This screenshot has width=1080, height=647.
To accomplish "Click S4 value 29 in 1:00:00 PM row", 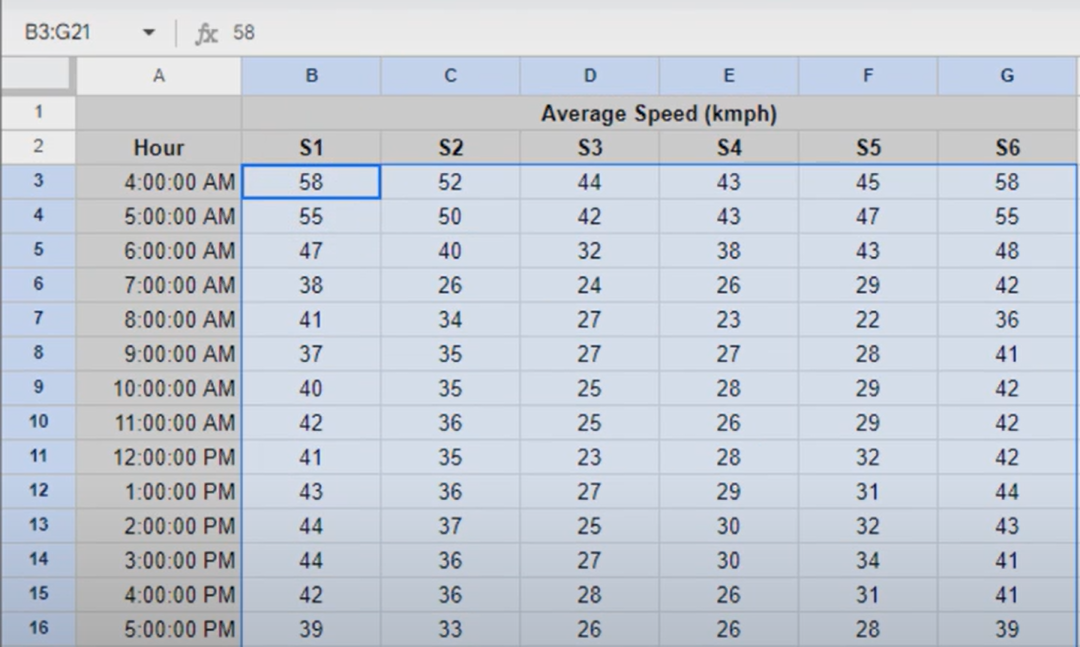I will coord(729,492).
